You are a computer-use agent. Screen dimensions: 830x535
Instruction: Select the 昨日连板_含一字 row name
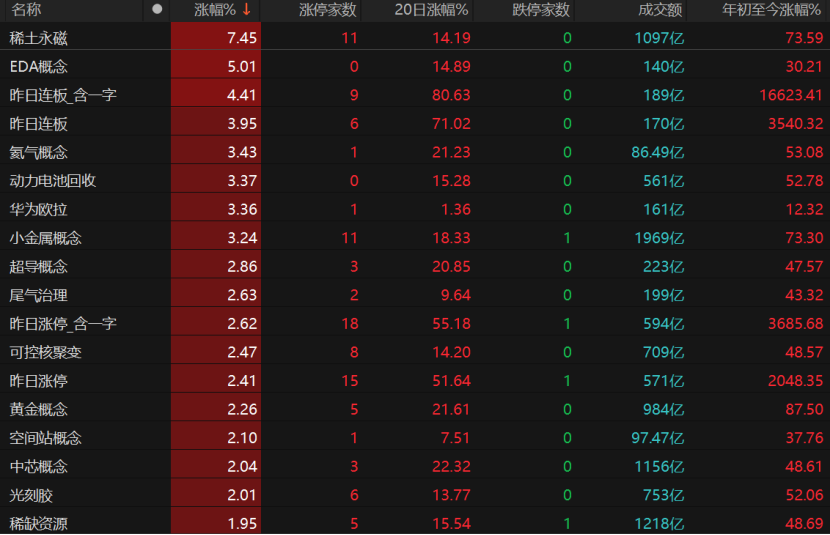[x=63, y=95]
